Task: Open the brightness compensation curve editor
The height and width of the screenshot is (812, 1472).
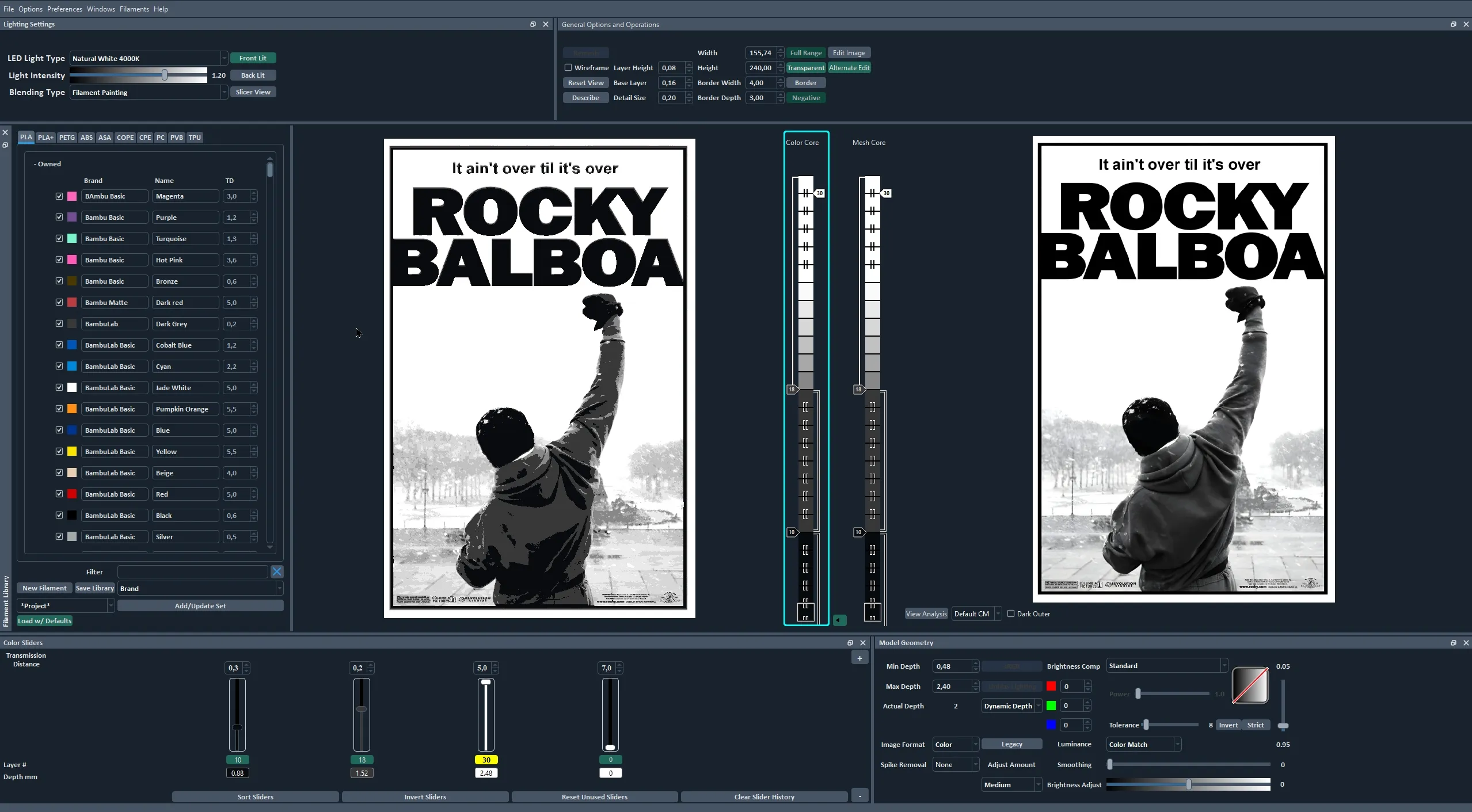Action: (x=1250, y=685)
